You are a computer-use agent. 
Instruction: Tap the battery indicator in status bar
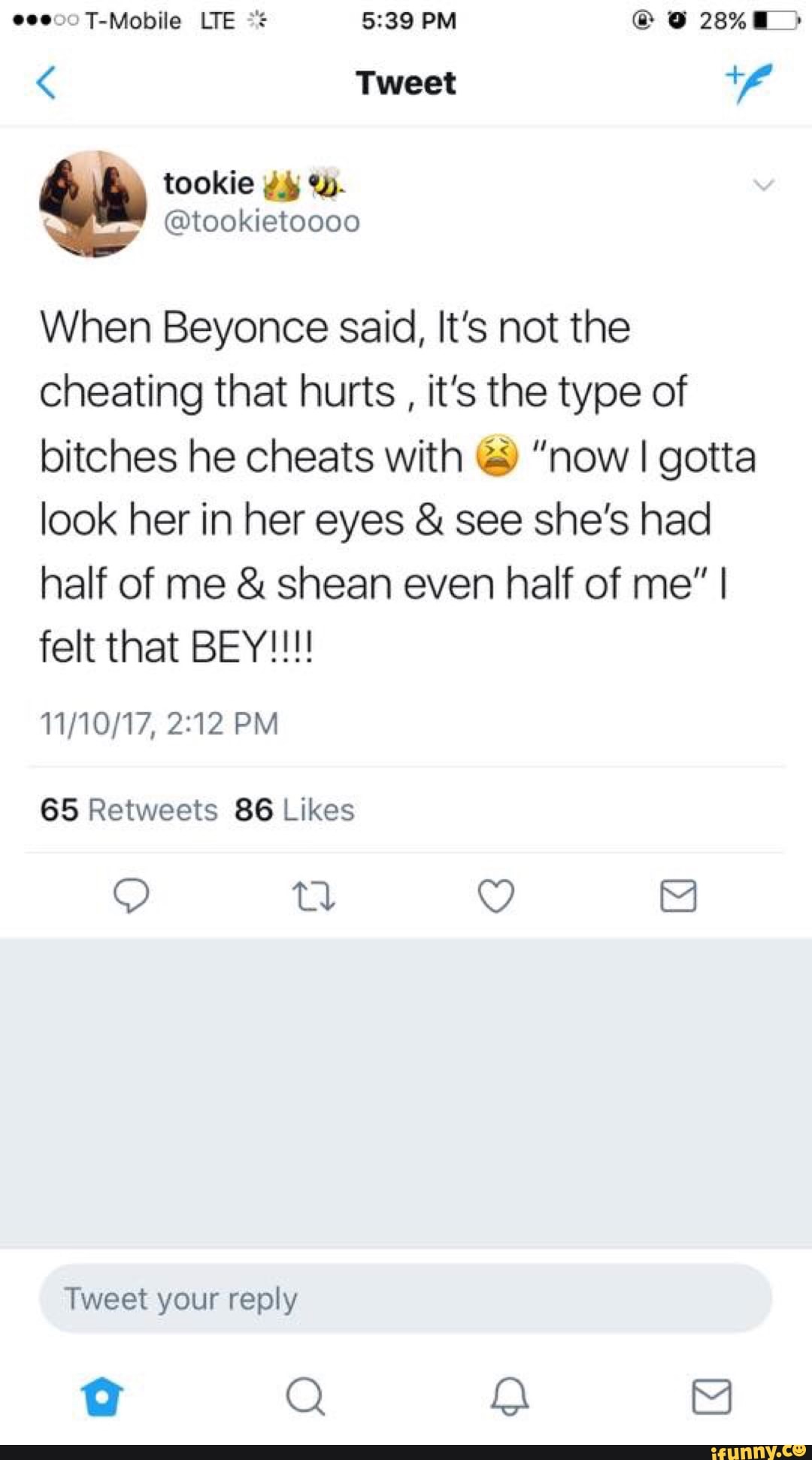click(774, 20)
